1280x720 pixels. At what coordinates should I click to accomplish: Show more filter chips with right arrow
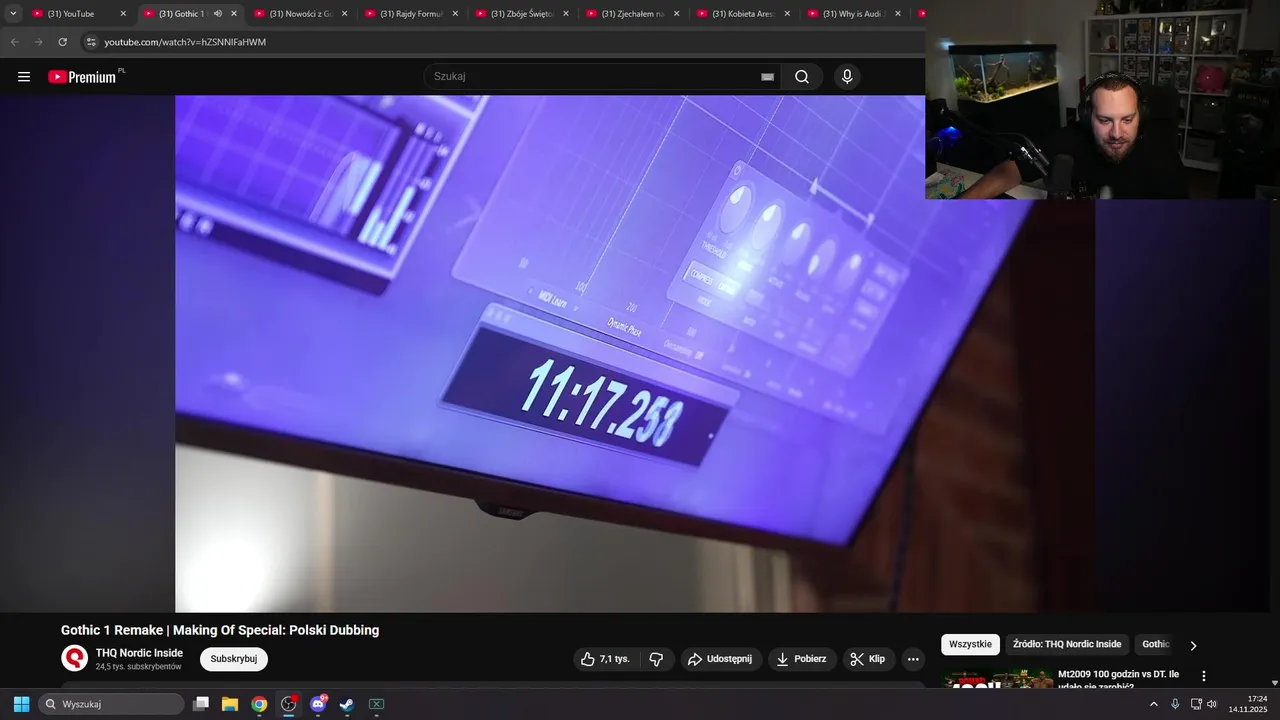coord(1193,645)
